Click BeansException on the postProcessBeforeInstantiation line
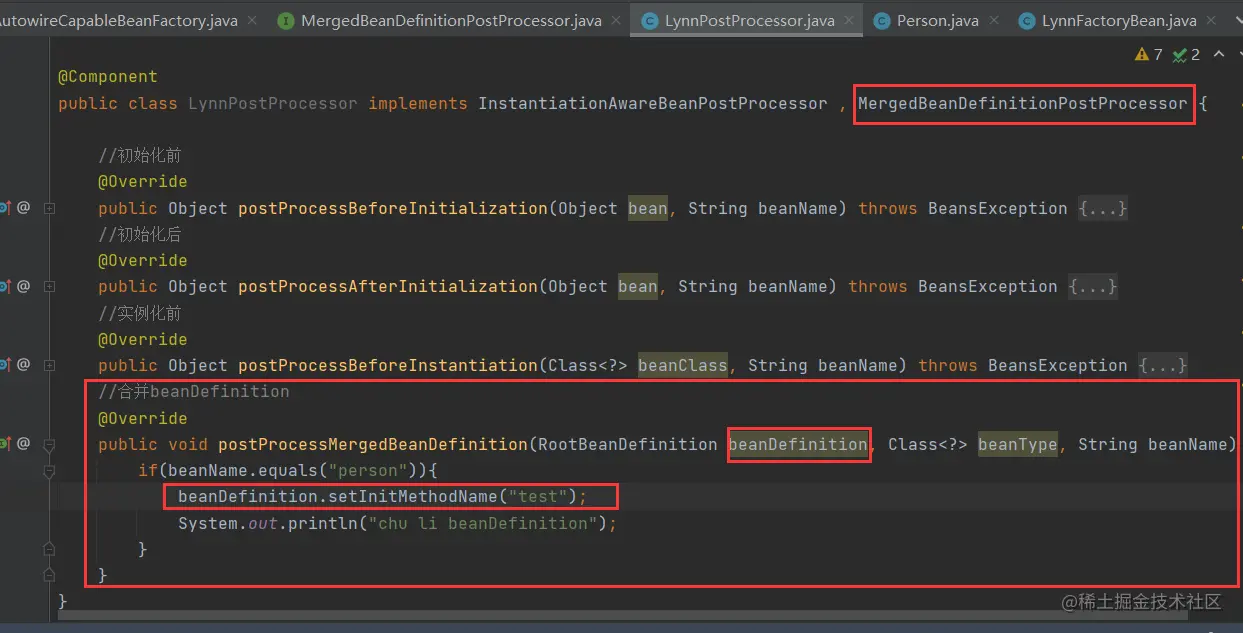Viewport: 1243px width, 633px height. tap(1058, 365)
